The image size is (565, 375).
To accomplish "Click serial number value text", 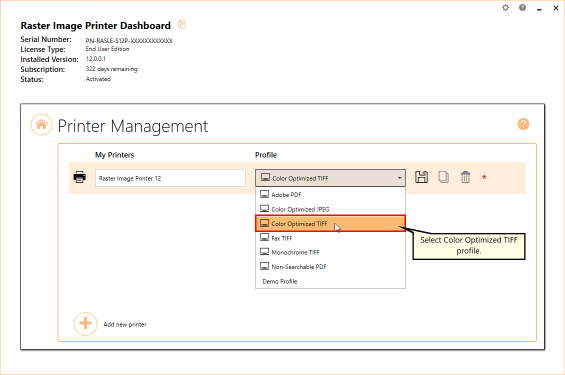I will click(x=129, y=41).
